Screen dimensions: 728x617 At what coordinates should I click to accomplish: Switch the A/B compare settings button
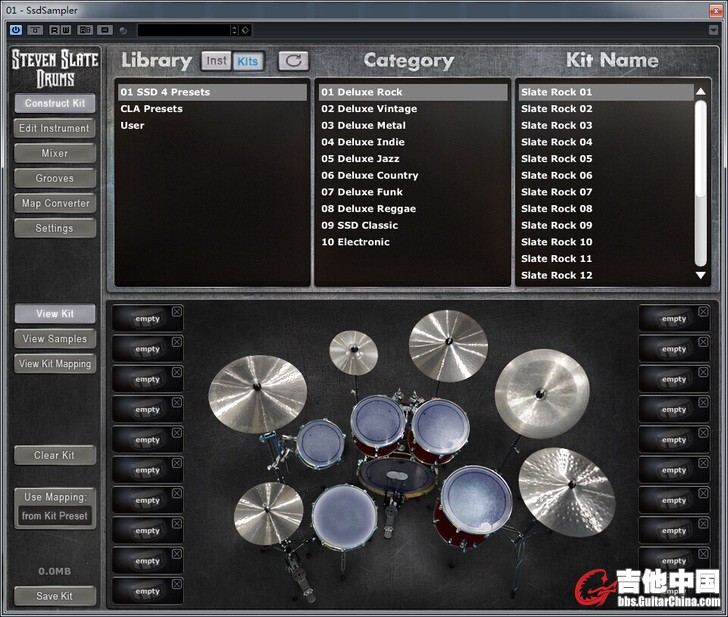tap(85, 30)
